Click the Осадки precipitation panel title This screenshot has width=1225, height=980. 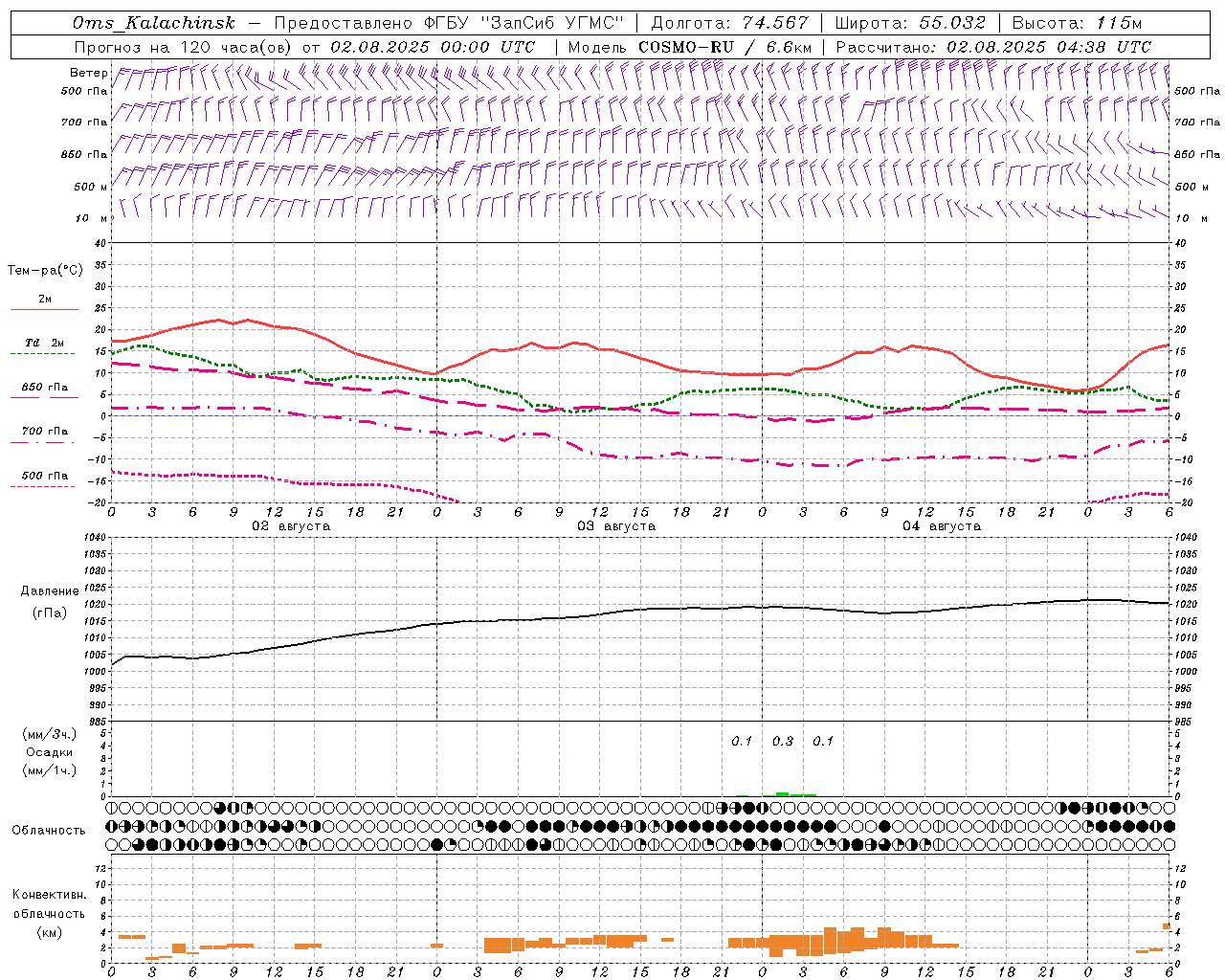pos(50,752)
